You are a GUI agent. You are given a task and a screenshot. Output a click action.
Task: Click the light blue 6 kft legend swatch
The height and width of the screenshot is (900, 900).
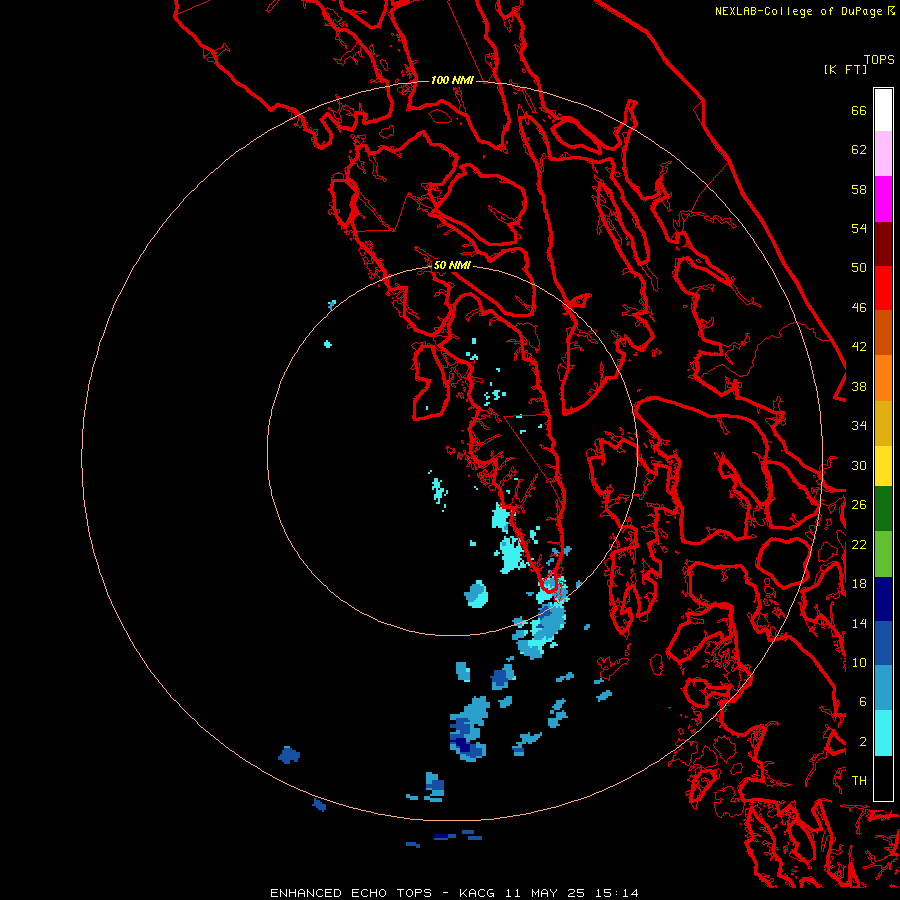[883, 688]
